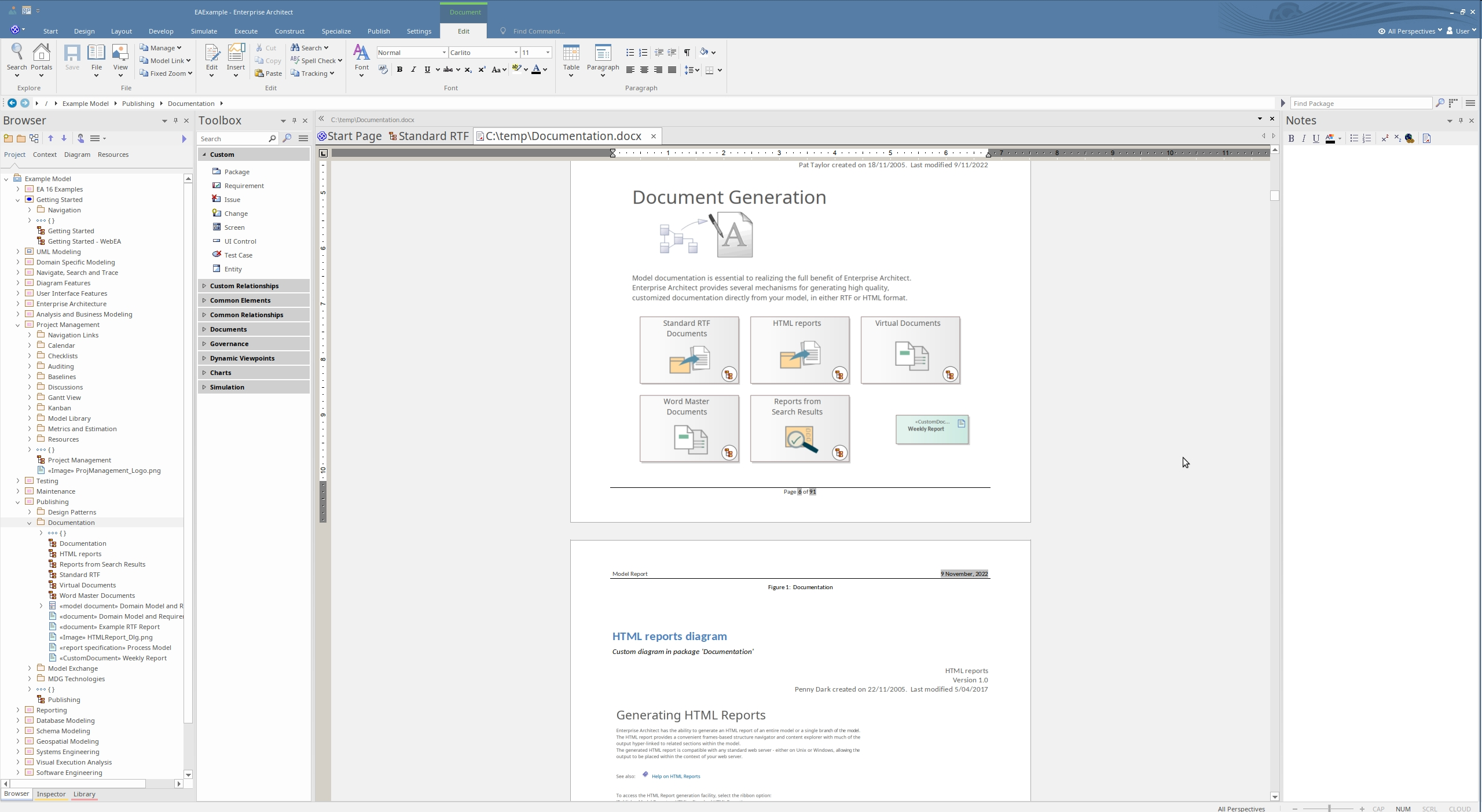The width and height of the screenshot is (1482, 812).
Task: Decrease paragraph indent in ribbon
Action: [x=659, y=52]
